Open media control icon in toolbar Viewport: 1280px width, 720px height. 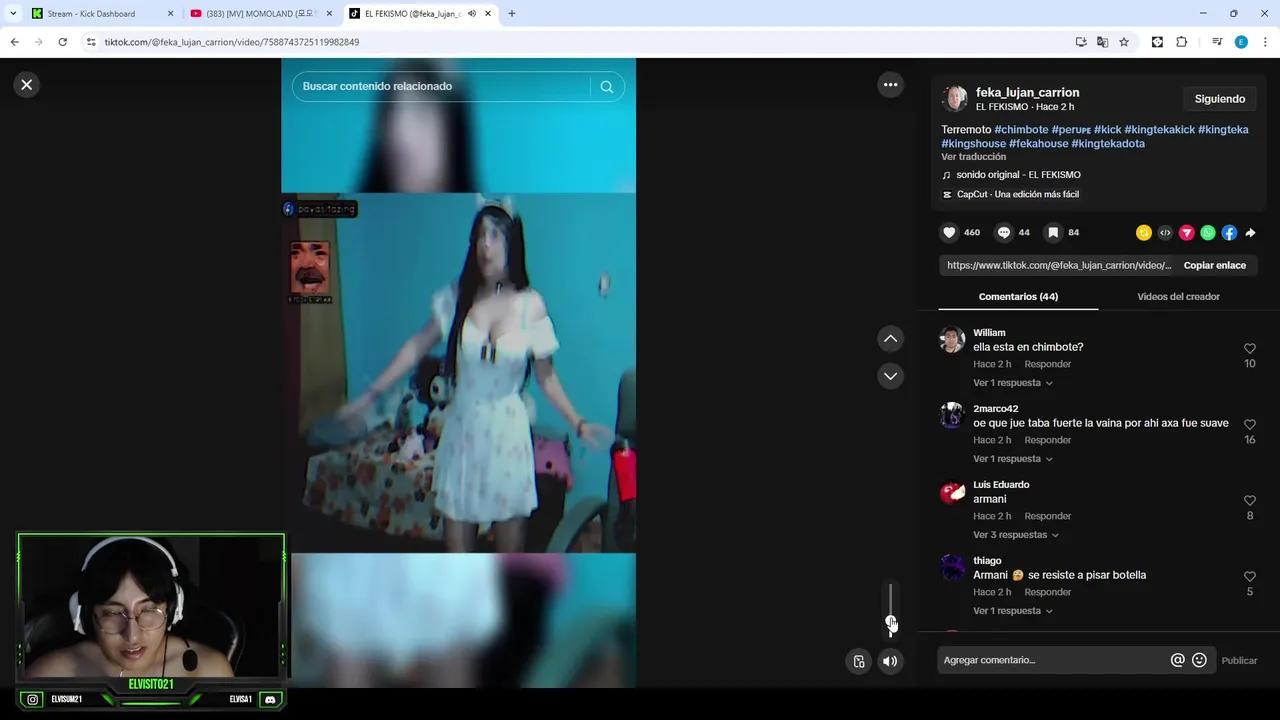1217,42
